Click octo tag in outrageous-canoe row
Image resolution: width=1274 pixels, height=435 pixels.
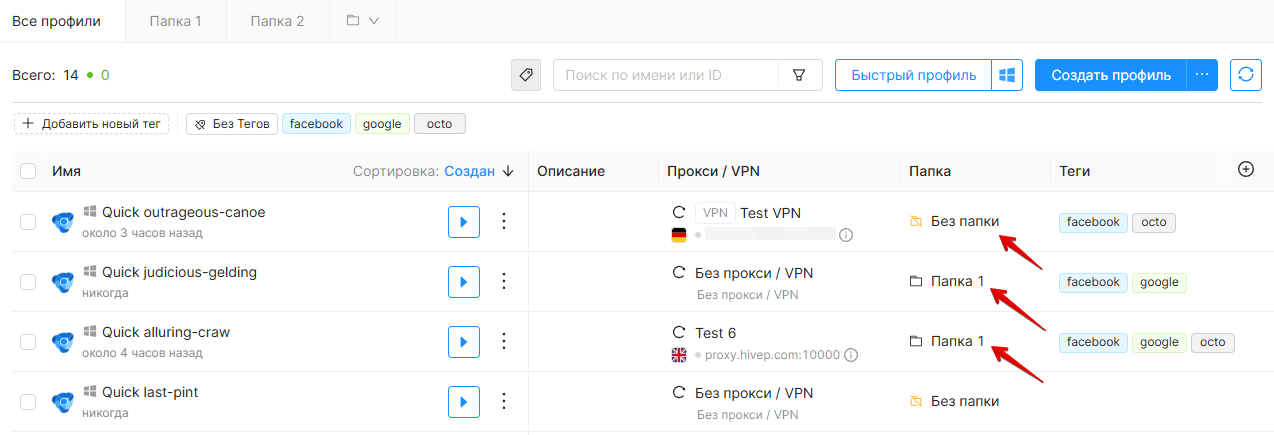click(1154, 222)
